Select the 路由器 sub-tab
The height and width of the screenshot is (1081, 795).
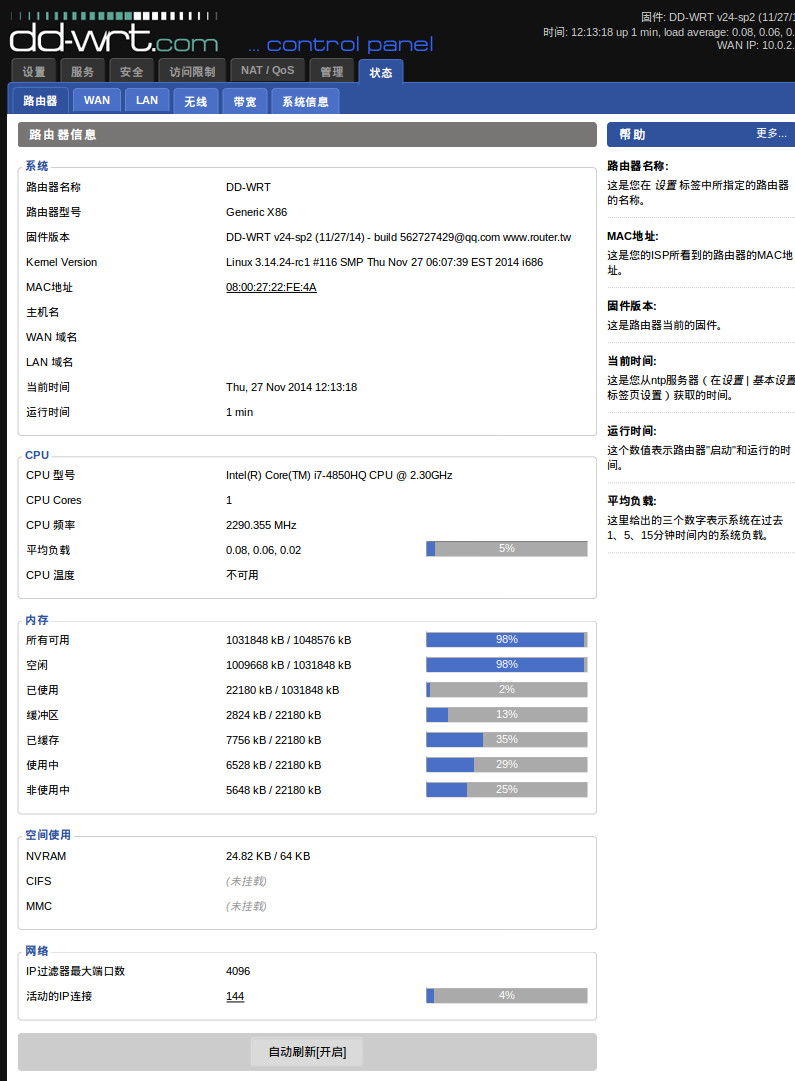pos(40,101)
